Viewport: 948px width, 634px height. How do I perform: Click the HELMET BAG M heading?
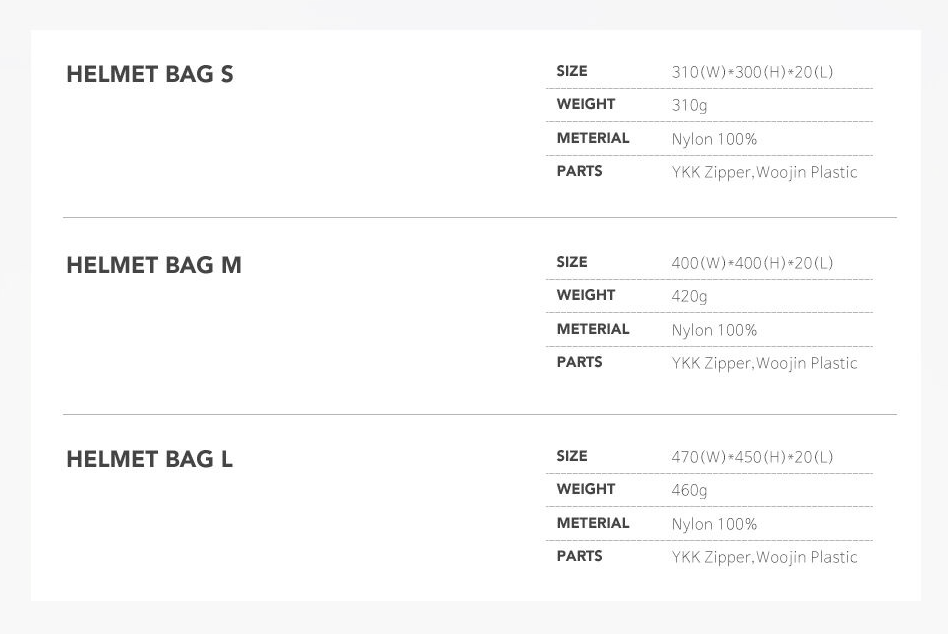tap(154, 265)
